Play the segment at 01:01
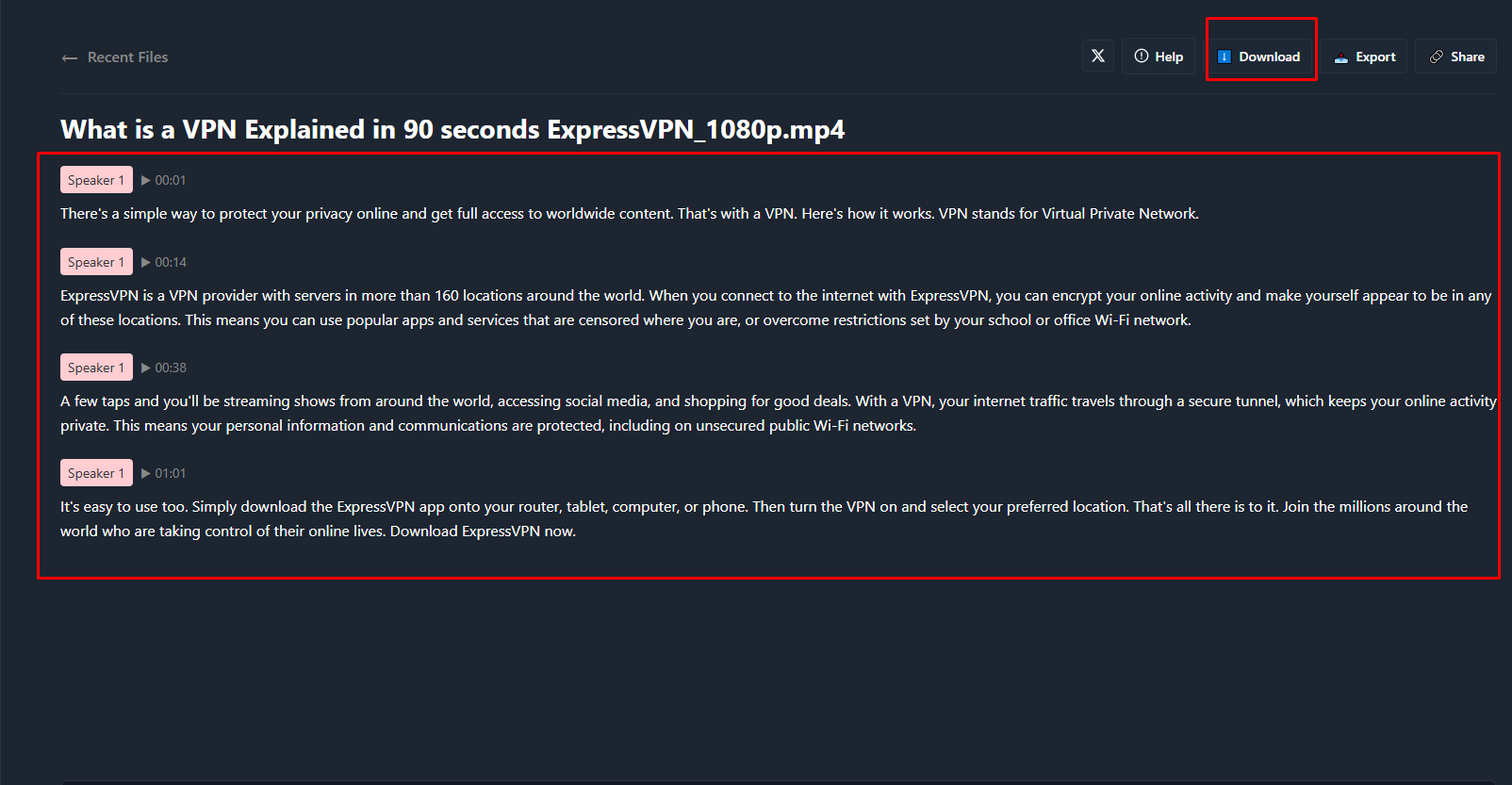The image size is (1512, 785). (x=164, y=473)
